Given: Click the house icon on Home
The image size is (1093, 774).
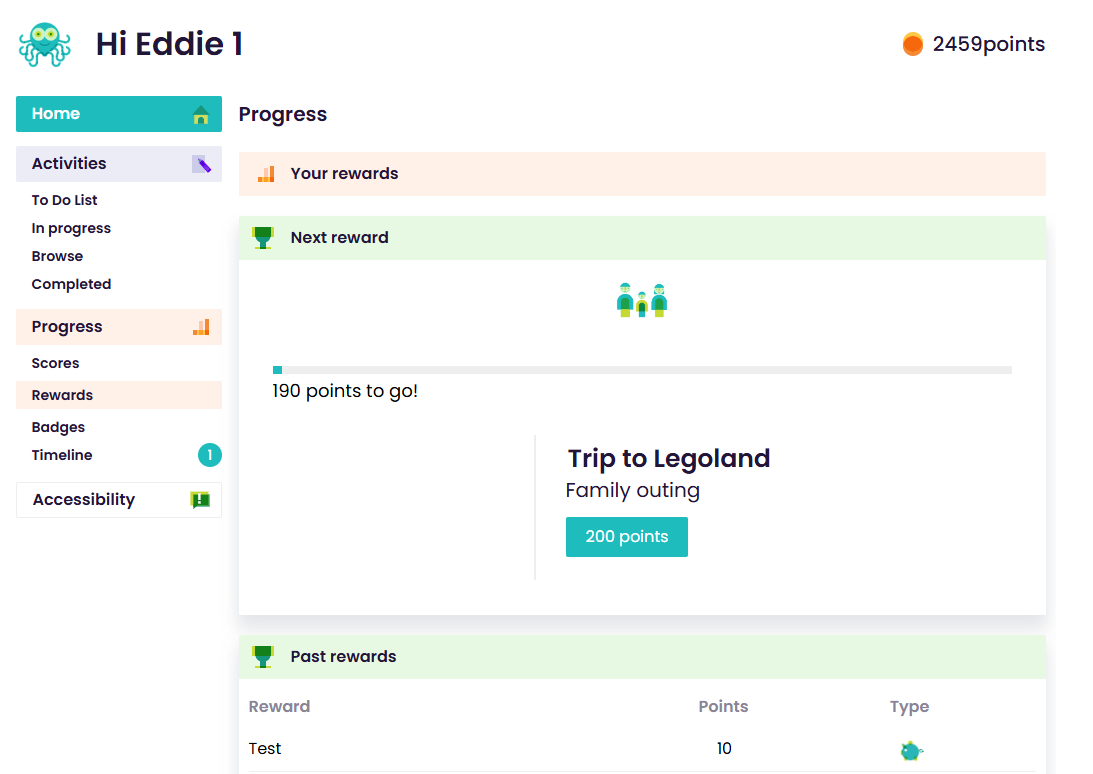Looking at the screenshot, I should click(x=201, y=114).
